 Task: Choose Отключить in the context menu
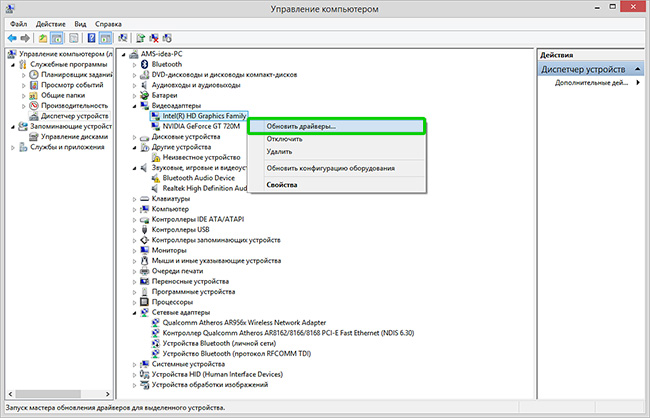click(x=337, y=139)
